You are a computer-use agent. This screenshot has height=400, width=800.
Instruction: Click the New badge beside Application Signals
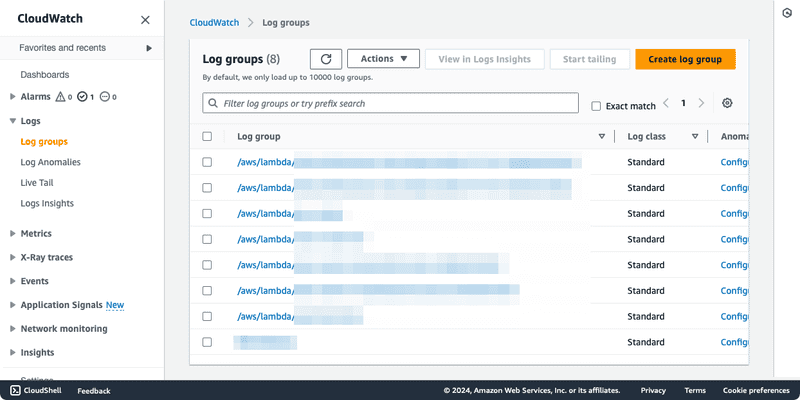(x=115, y=305)
